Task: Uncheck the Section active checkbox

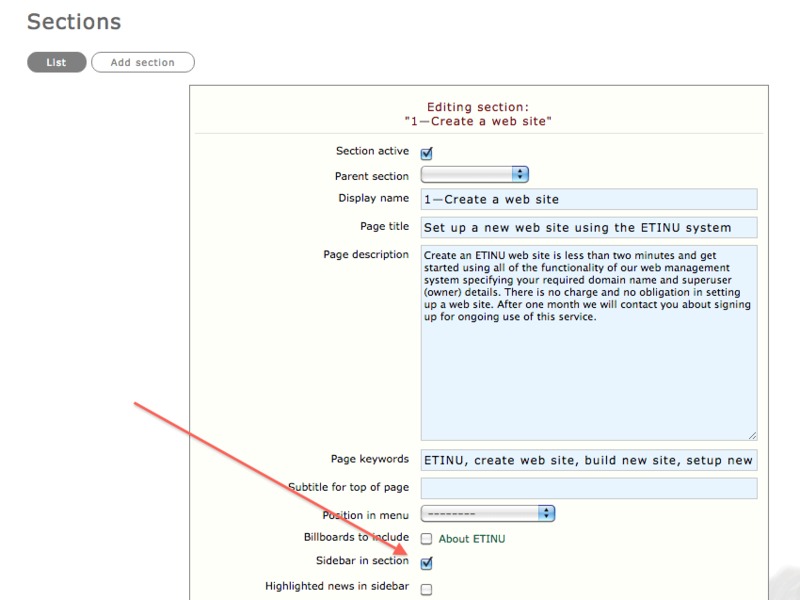Action: tap(426, 153)
